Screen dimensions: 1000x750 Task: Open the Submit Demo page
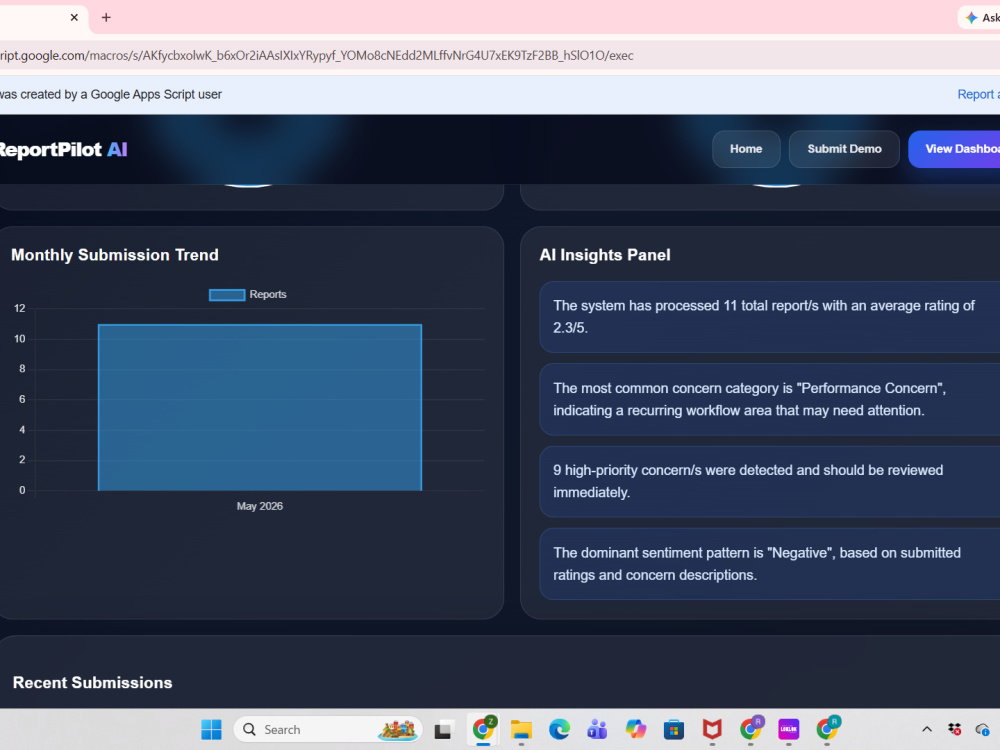844,149
